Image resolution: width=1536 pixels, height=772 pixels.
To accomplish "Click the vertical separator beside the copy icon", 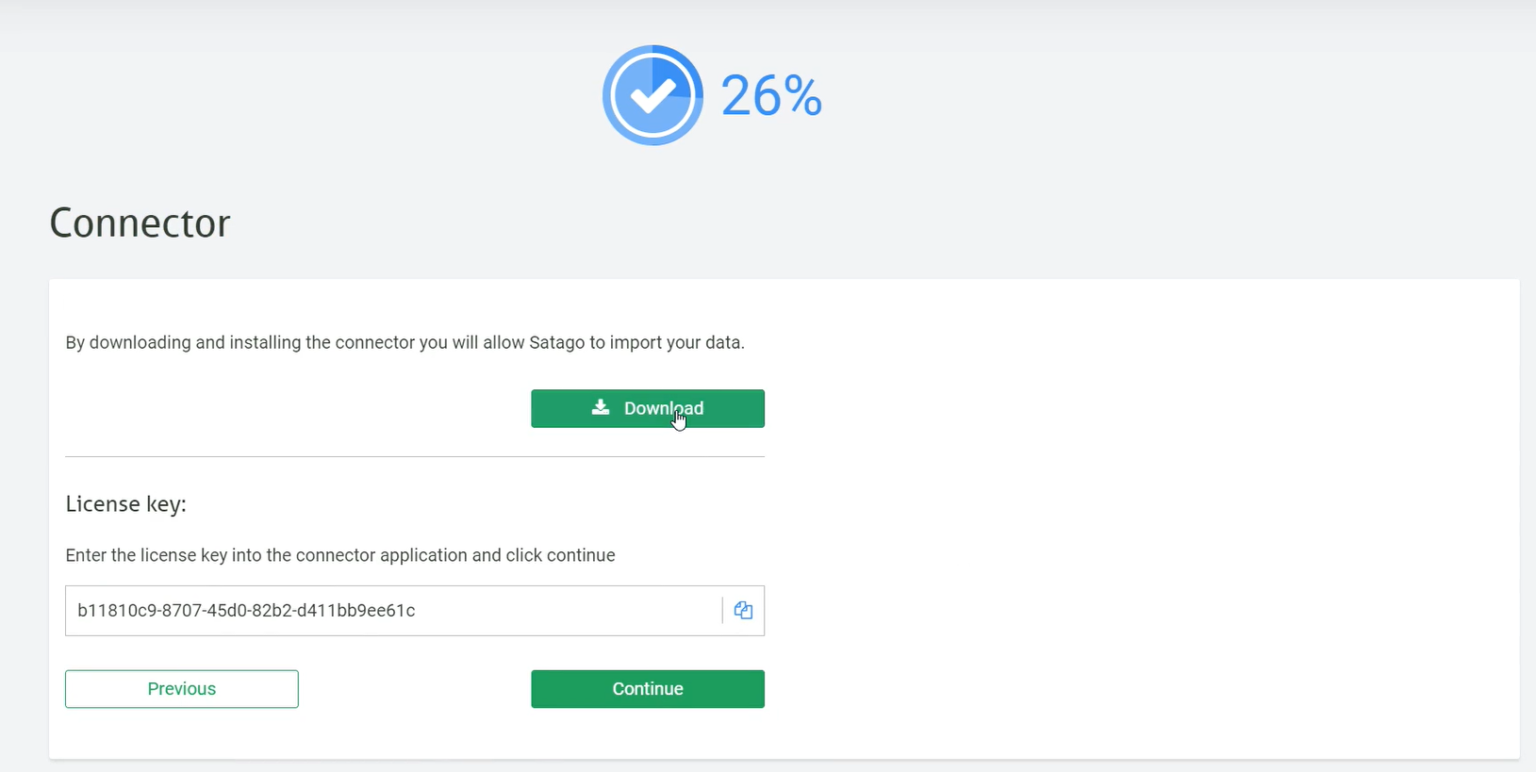I will pos(722,610).
